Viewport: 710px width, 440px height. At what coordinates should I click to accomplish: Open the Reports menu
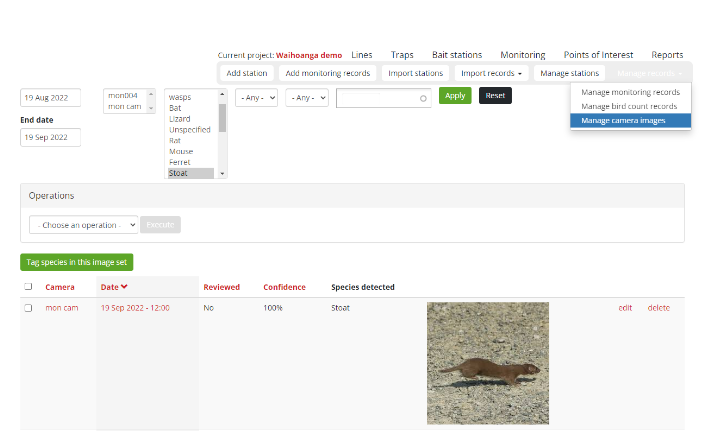667,55
